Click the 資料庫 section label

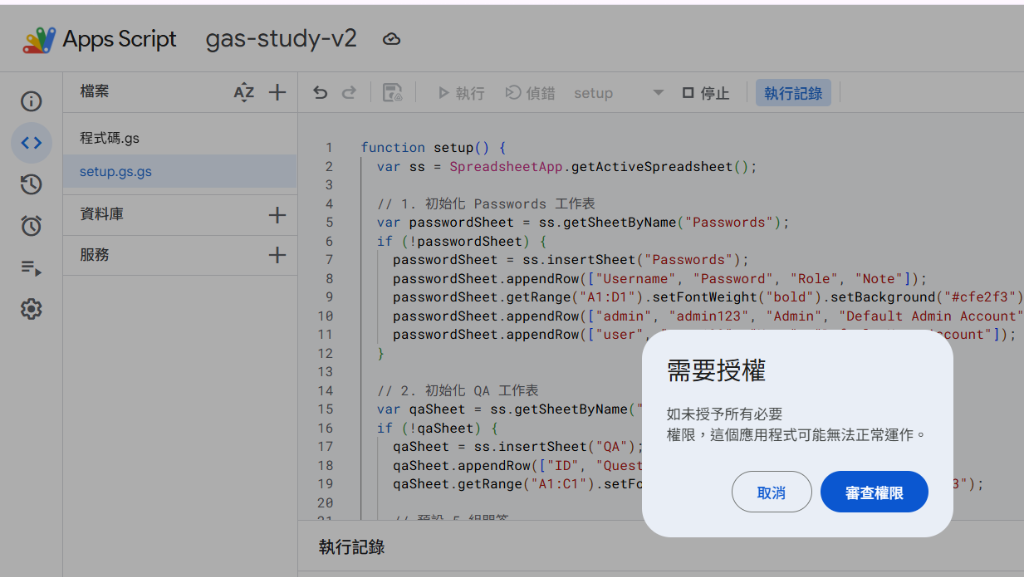[x=102, y=214]
